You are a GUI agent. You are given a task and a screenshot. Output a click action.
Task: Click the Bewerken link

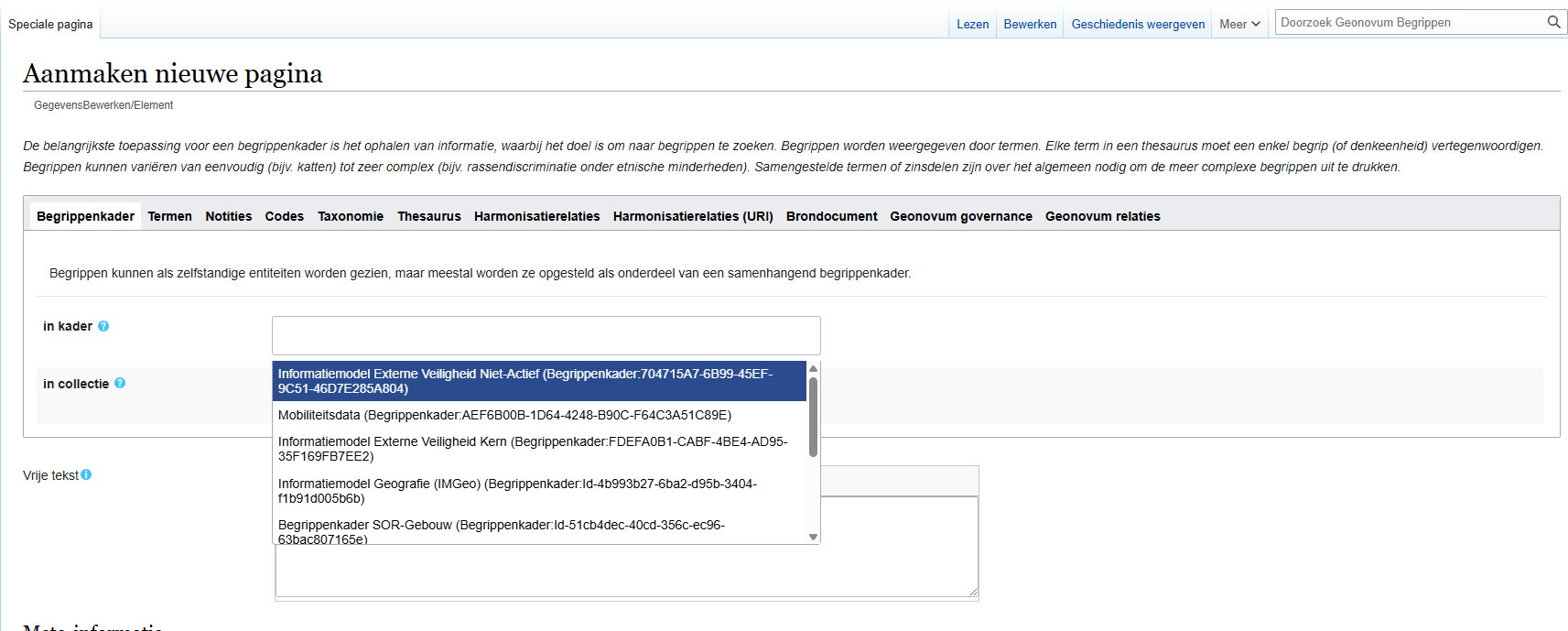(x=1030, y=25)
